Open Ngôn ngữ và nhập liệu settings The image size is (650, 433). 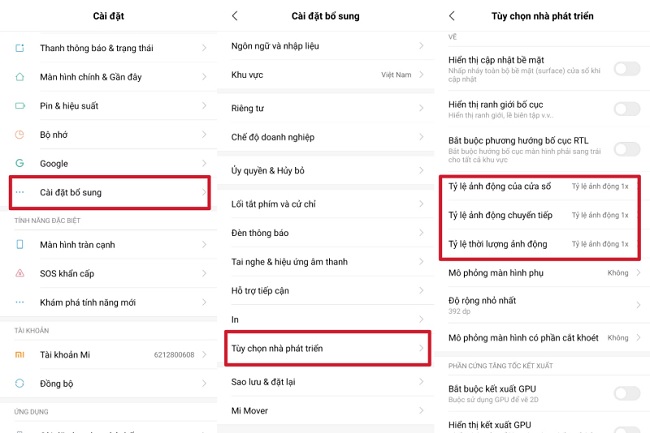(327, 46)
